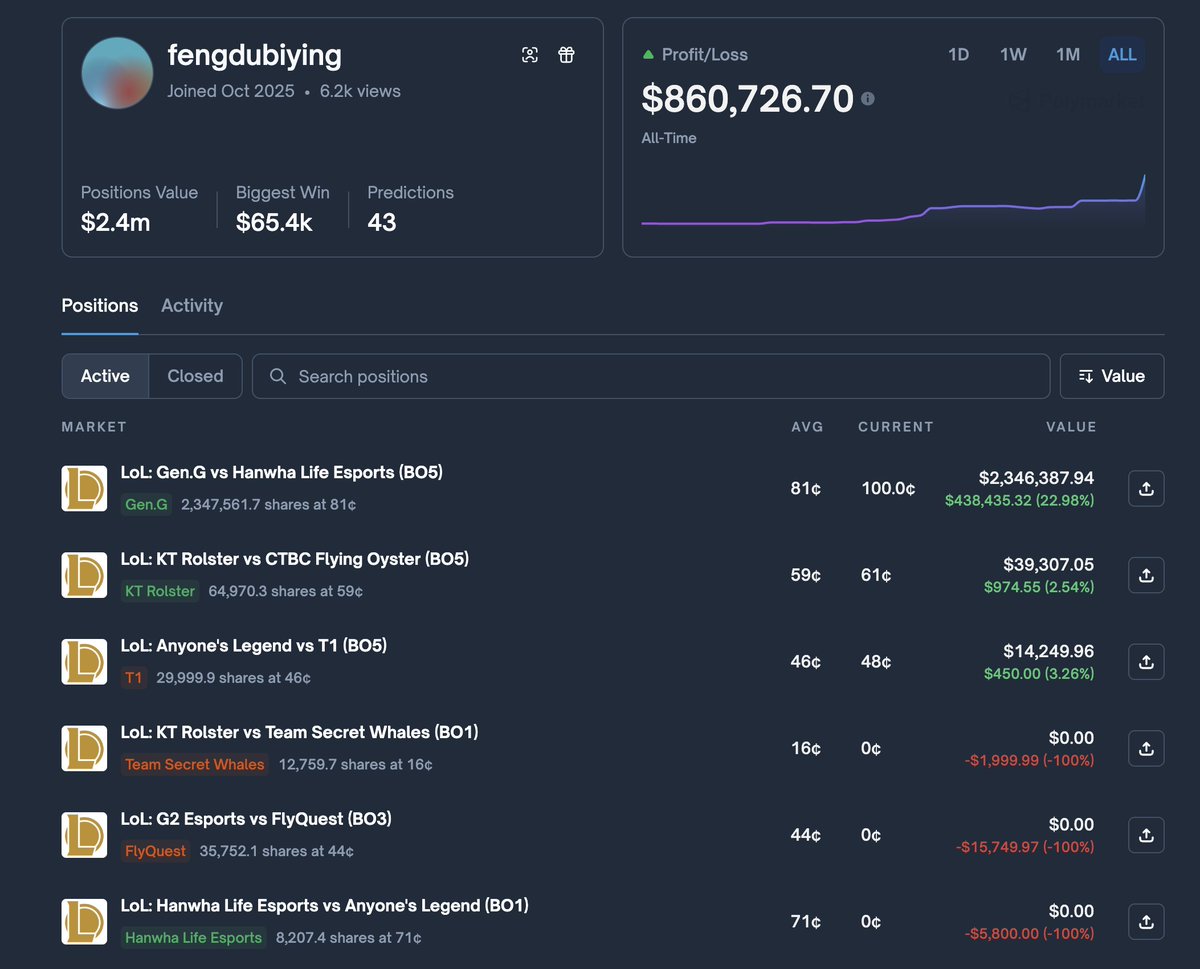1200x969 pixels.
Task: Click the info icon beside profit amount
Action: [868, 99]
